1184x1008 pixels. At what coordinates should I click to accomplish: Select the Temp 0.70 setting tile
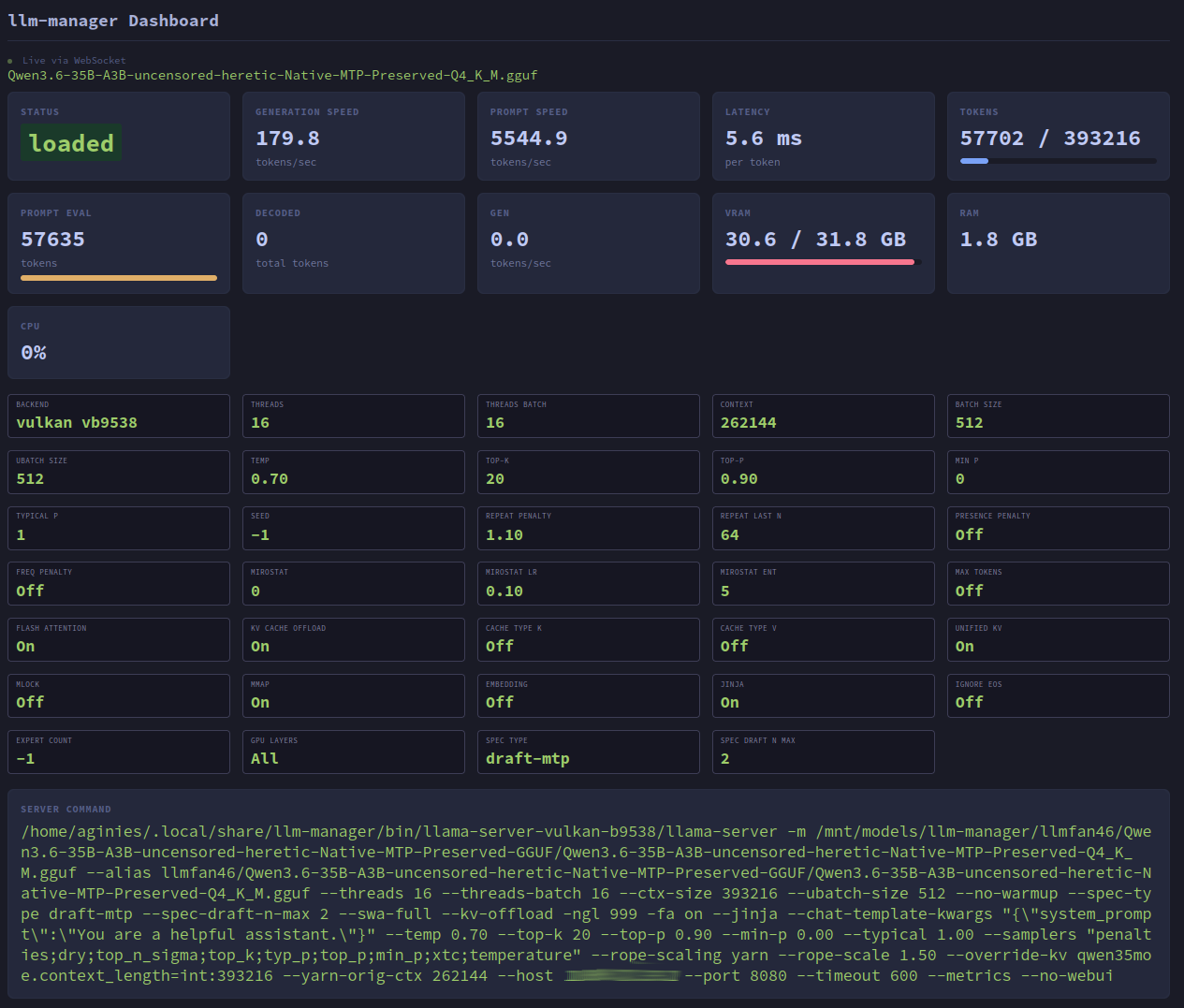point(354,472)
